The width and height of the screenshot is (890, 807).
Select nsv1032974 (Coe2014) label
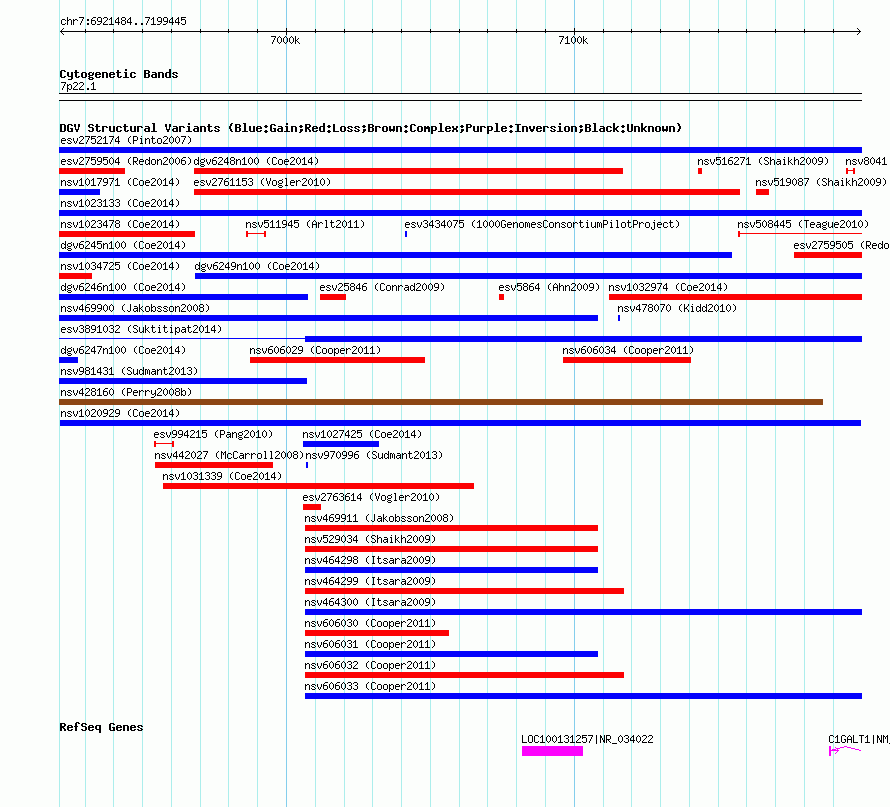(x=668, y=287)
